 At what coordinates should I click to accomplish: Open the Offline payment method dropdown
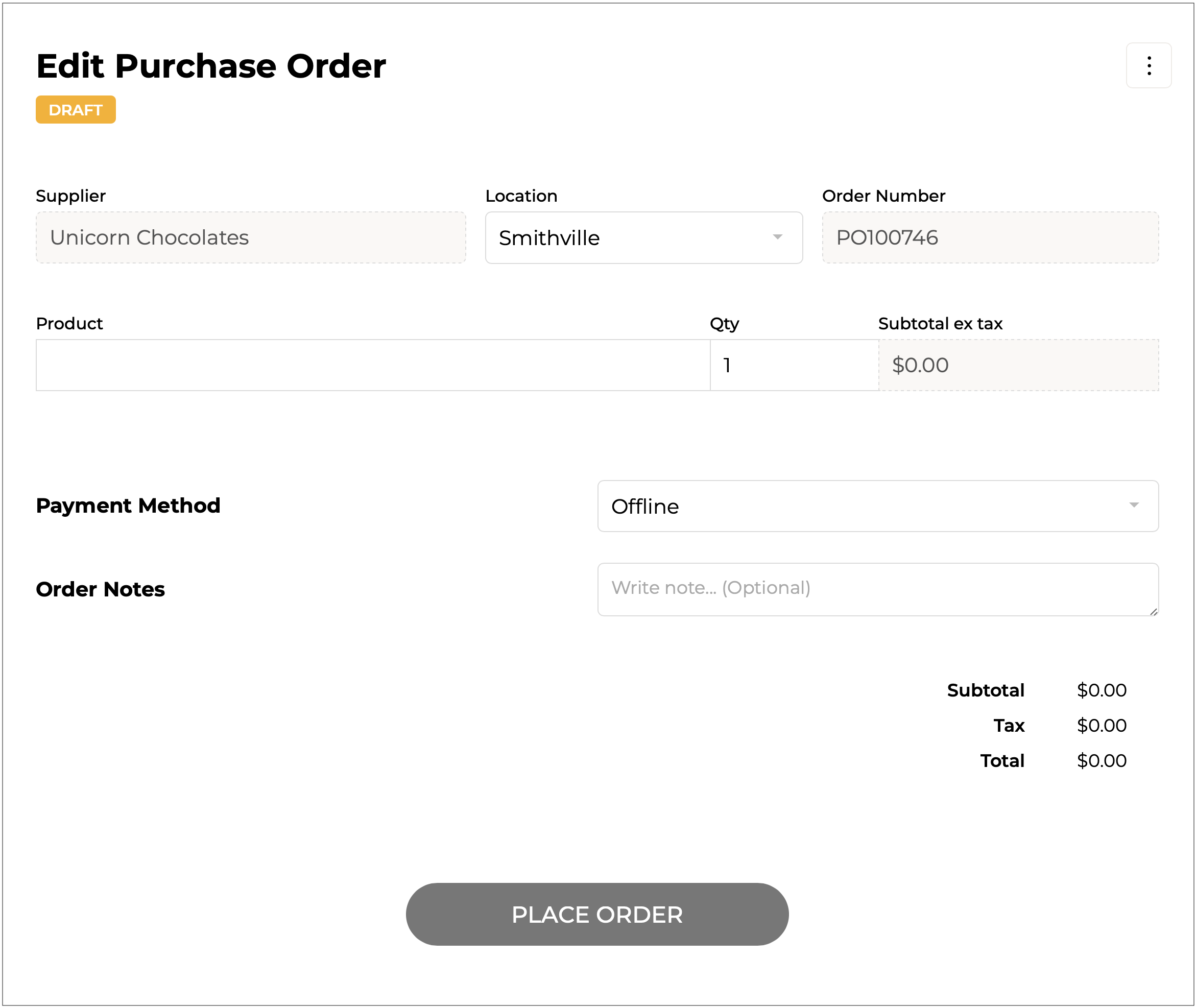(x=857, y=506)
